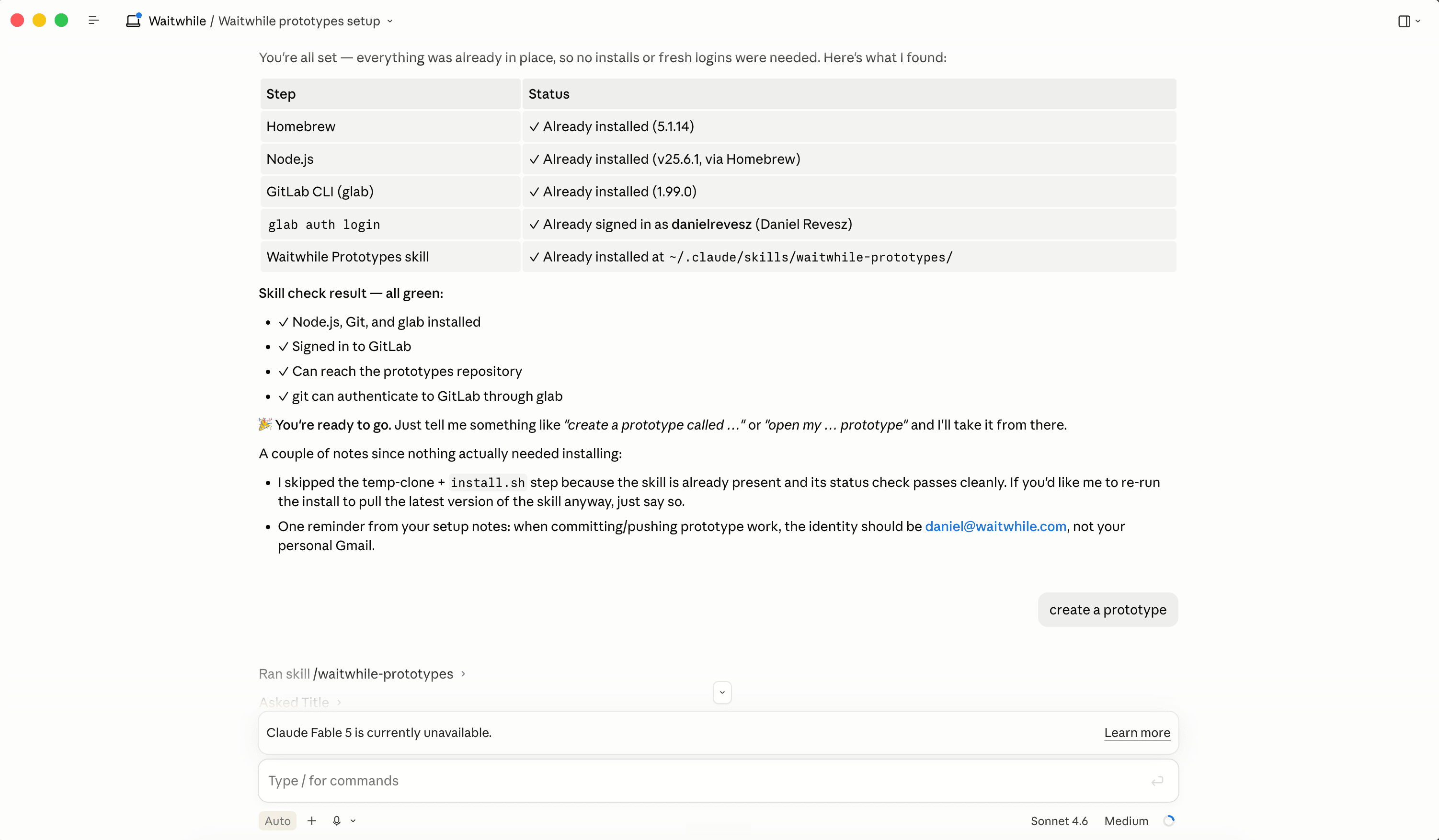Open the Sonnet 4.6 model selector
This screenshot has height=840, width=1439.
1059,820
